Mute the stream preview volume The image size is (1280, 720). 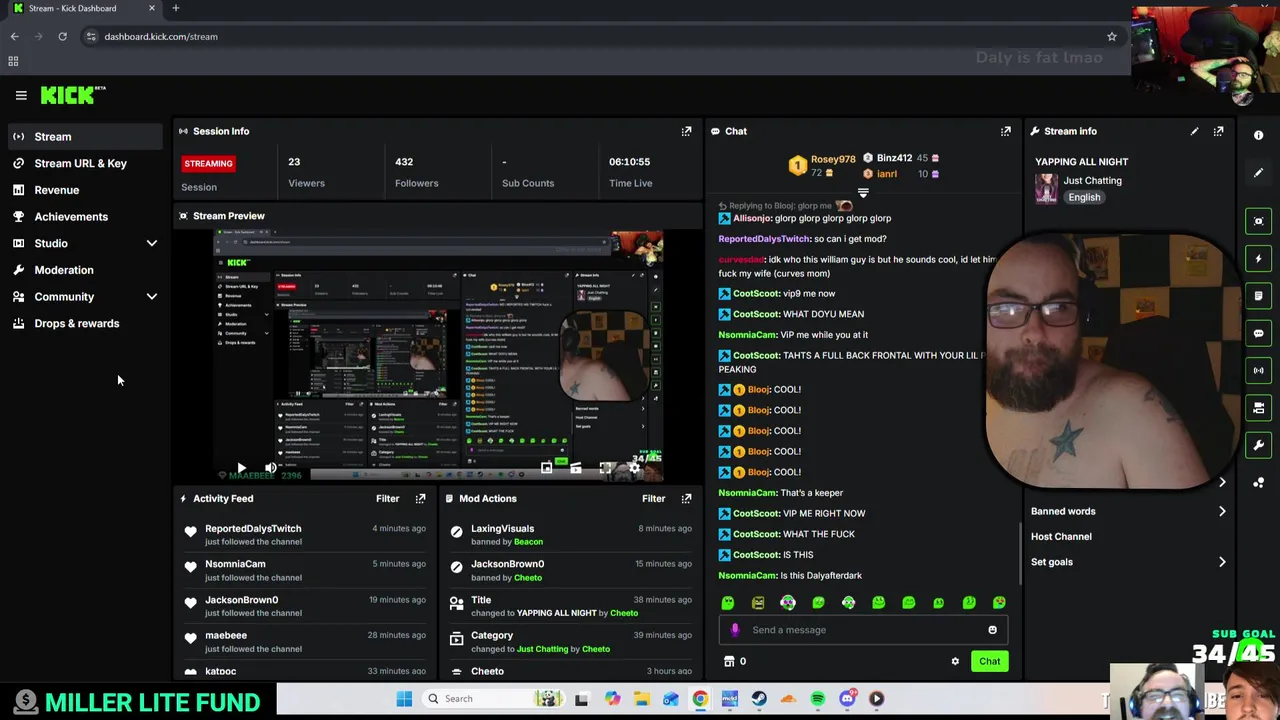click(x=270, y=468)
